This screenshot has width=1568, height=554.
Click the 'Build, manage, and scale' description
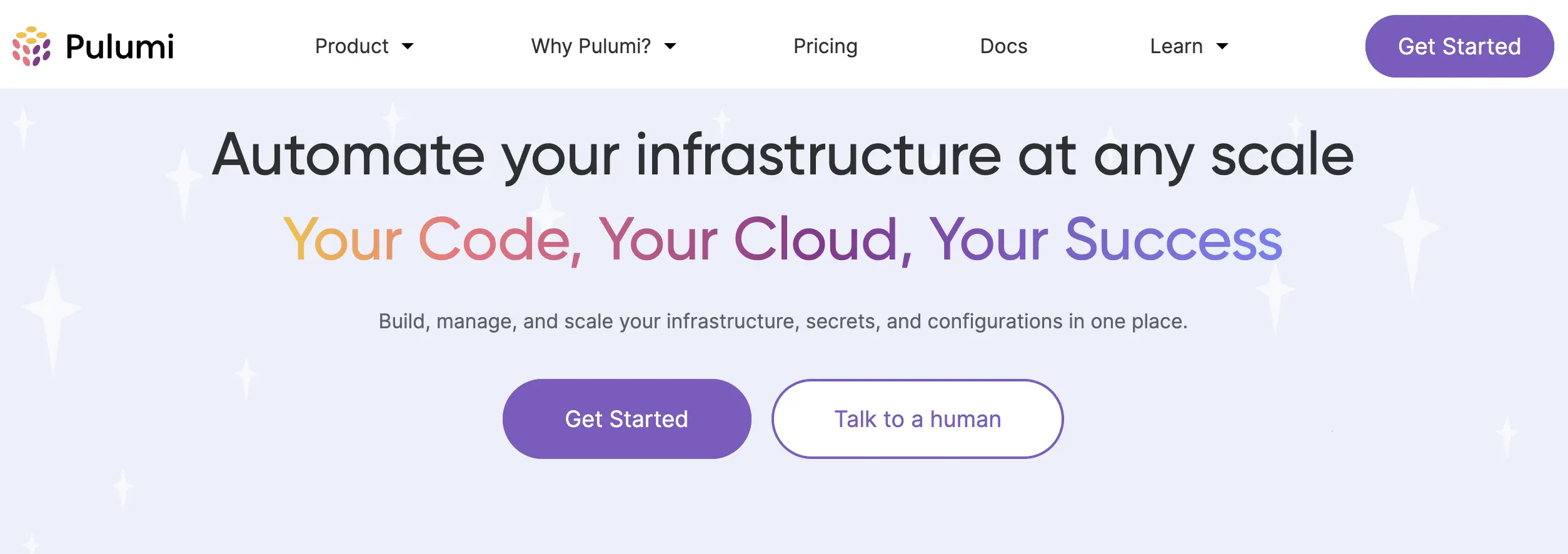point(783,321)
